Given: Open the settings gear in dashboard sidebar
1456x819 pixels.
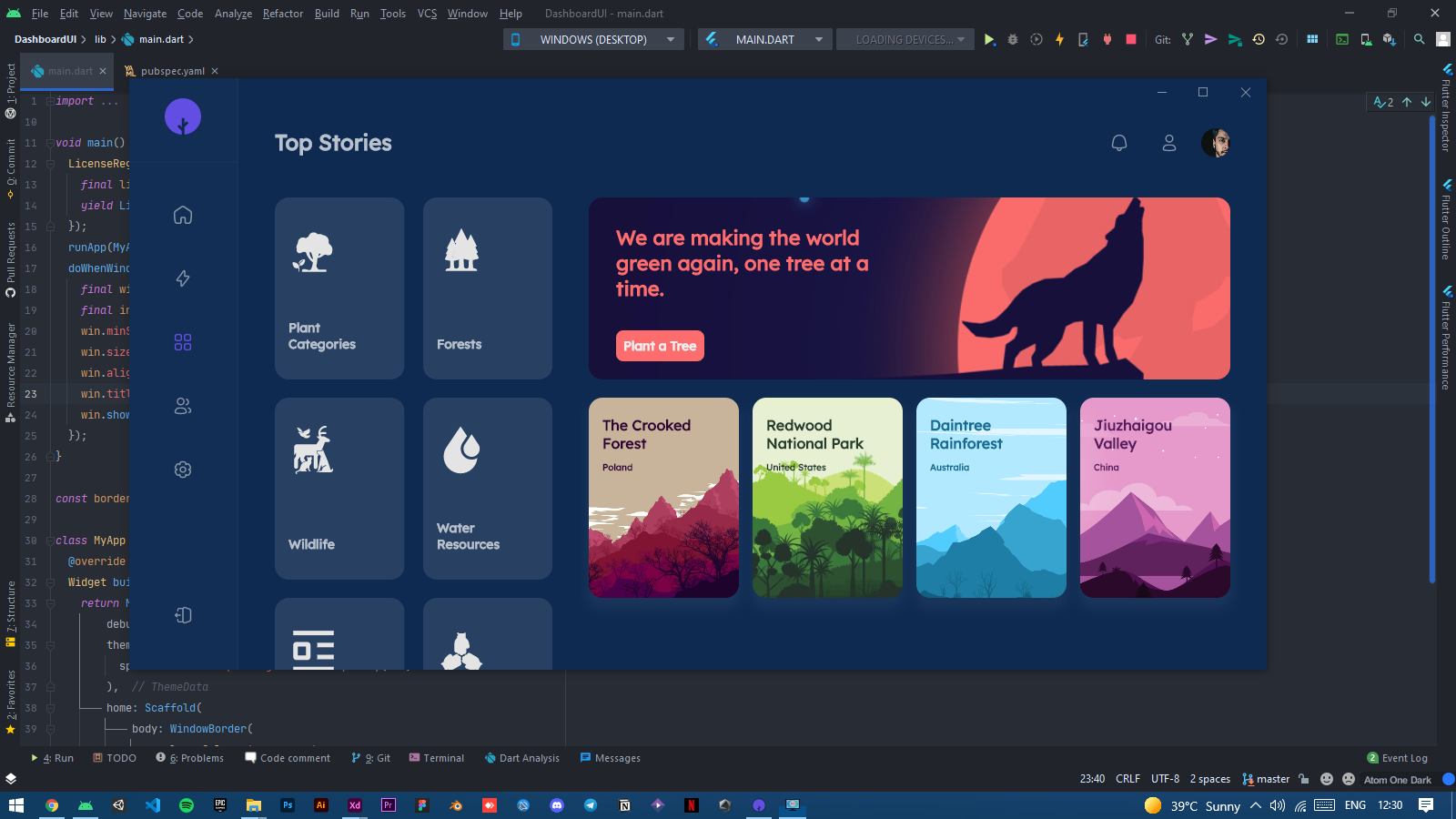Looking at the screenshot, I should (x=183, y=470).
